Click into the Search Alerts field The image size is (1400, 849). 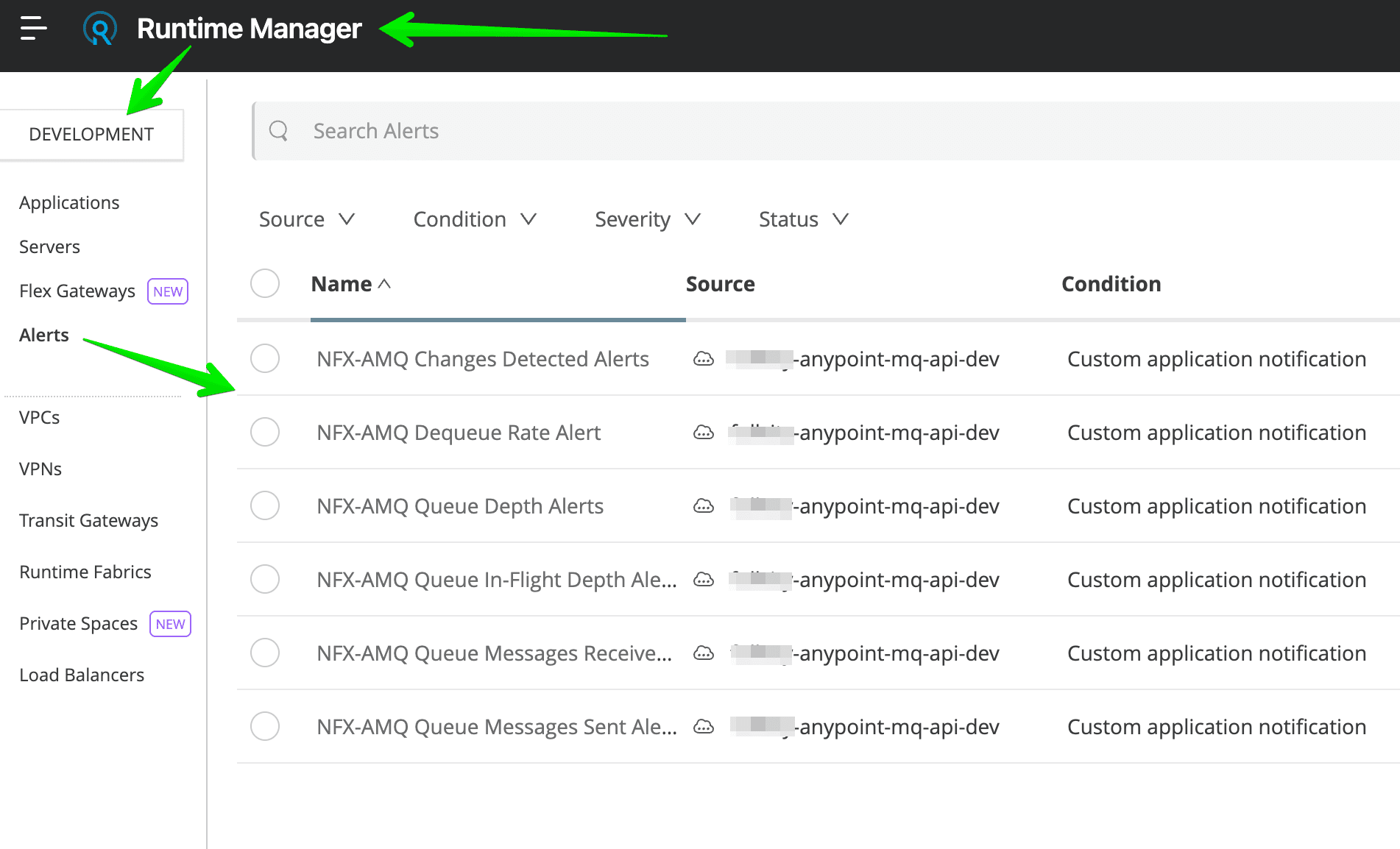pos(826,131)
